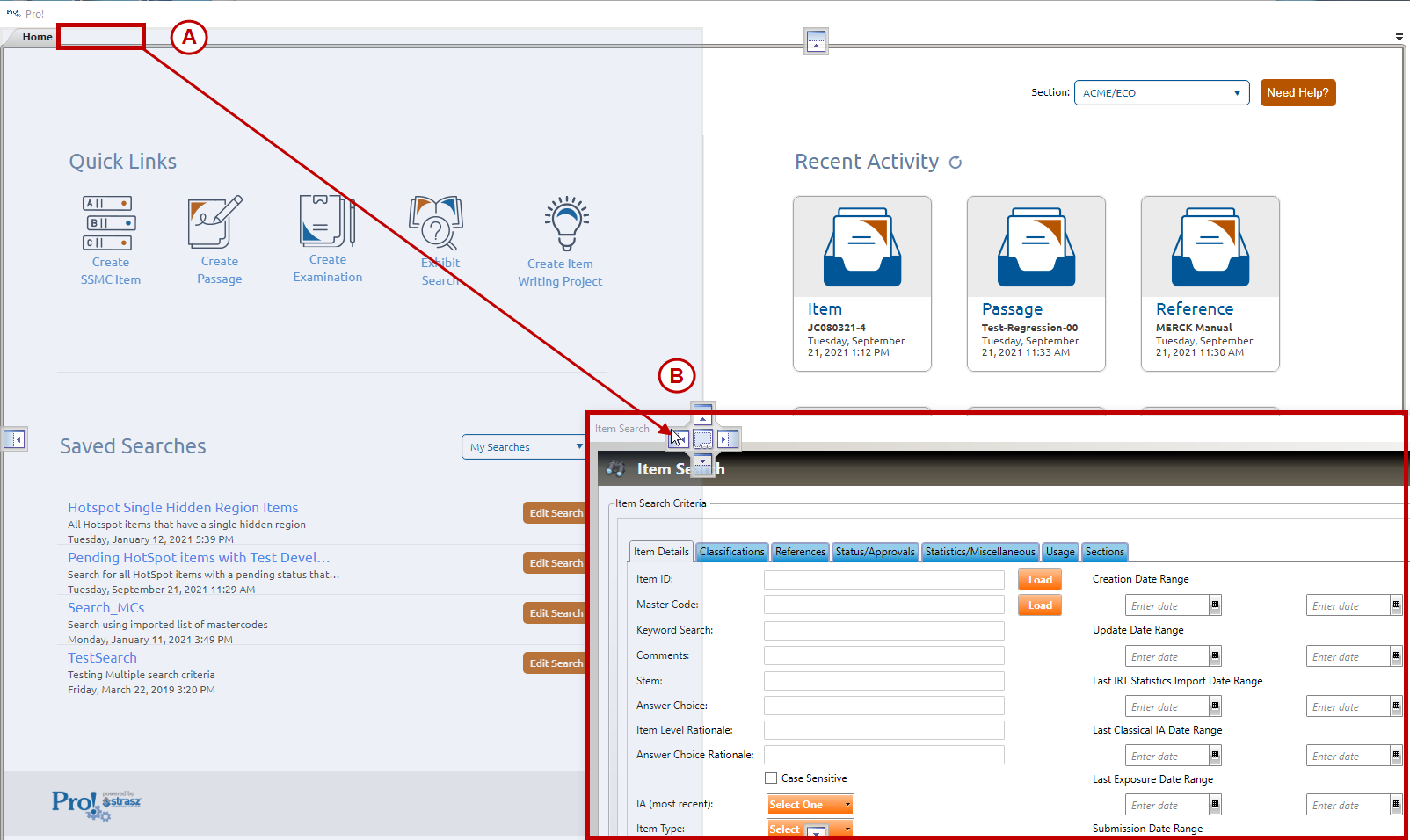Click the Create Examination icon
The height and width of the screenshot is (840, 1410).
click(x=327, y=221)
